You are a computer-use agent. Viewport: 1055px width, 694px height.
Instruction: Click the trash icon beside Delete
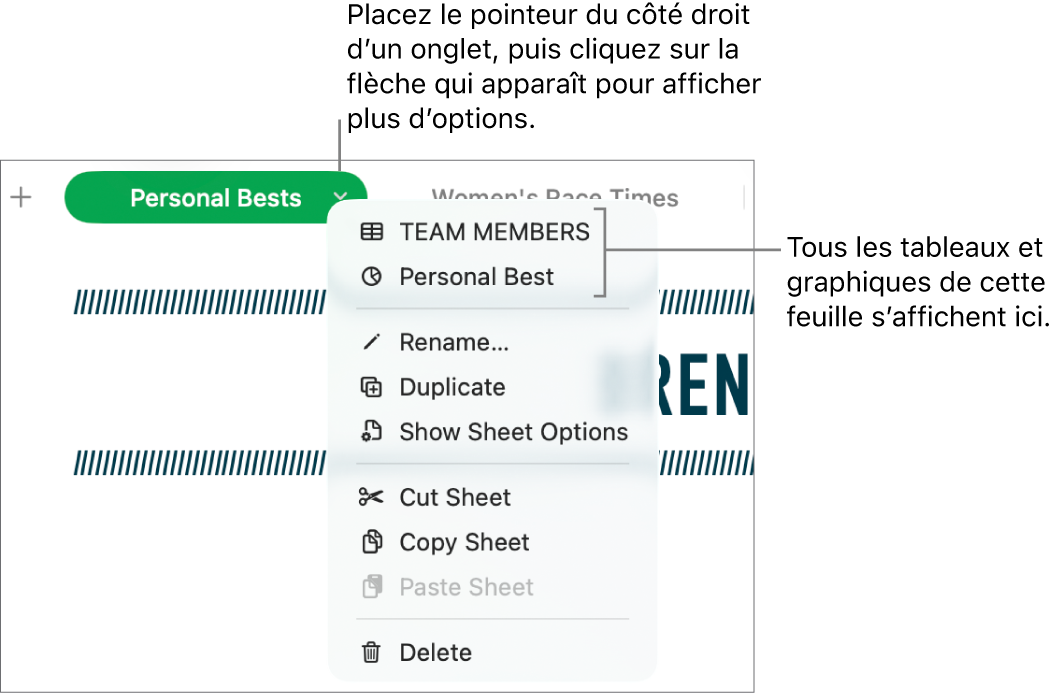pos(371,652)
